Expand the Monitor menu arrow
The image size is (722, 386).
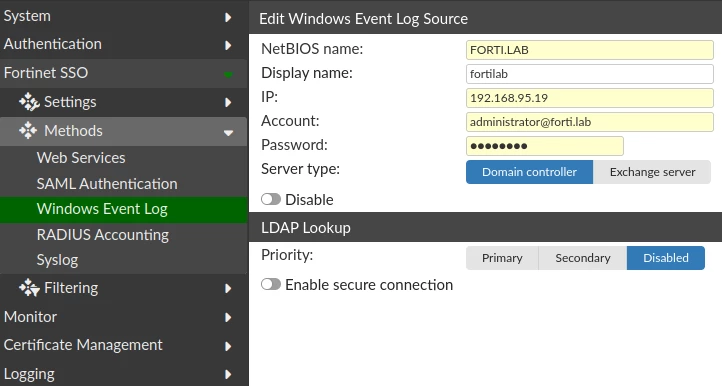(228, 317)
